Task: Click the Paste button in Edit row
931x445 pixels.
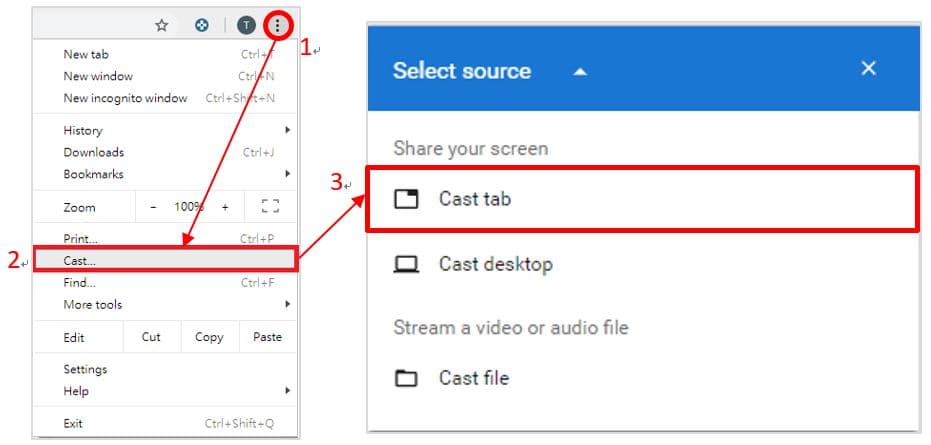Action: [x=268, y=337]
